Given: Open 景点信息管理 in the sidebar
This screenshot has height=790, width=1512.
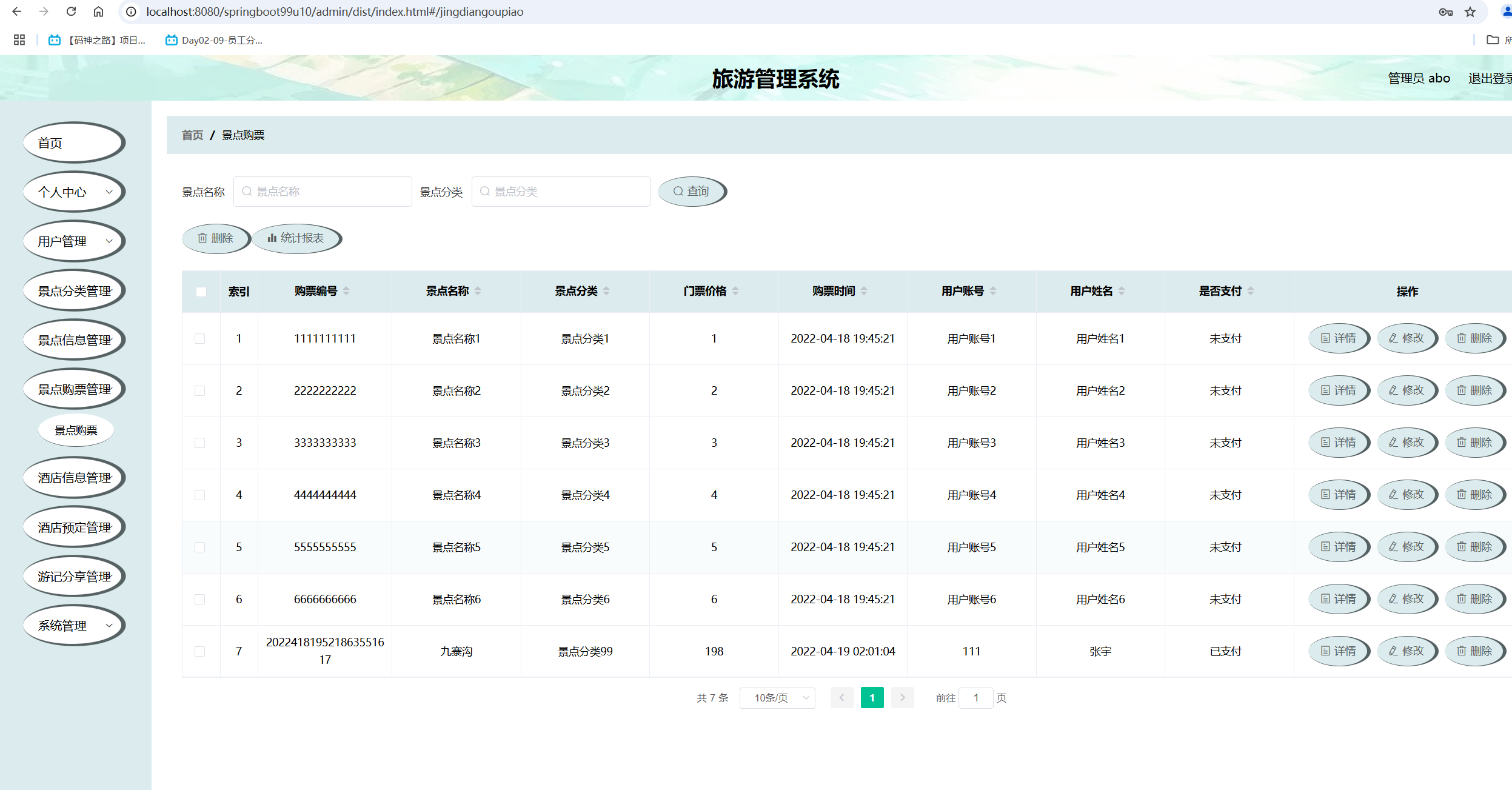Looking at the screenshot, I should [x=73, y=340].
